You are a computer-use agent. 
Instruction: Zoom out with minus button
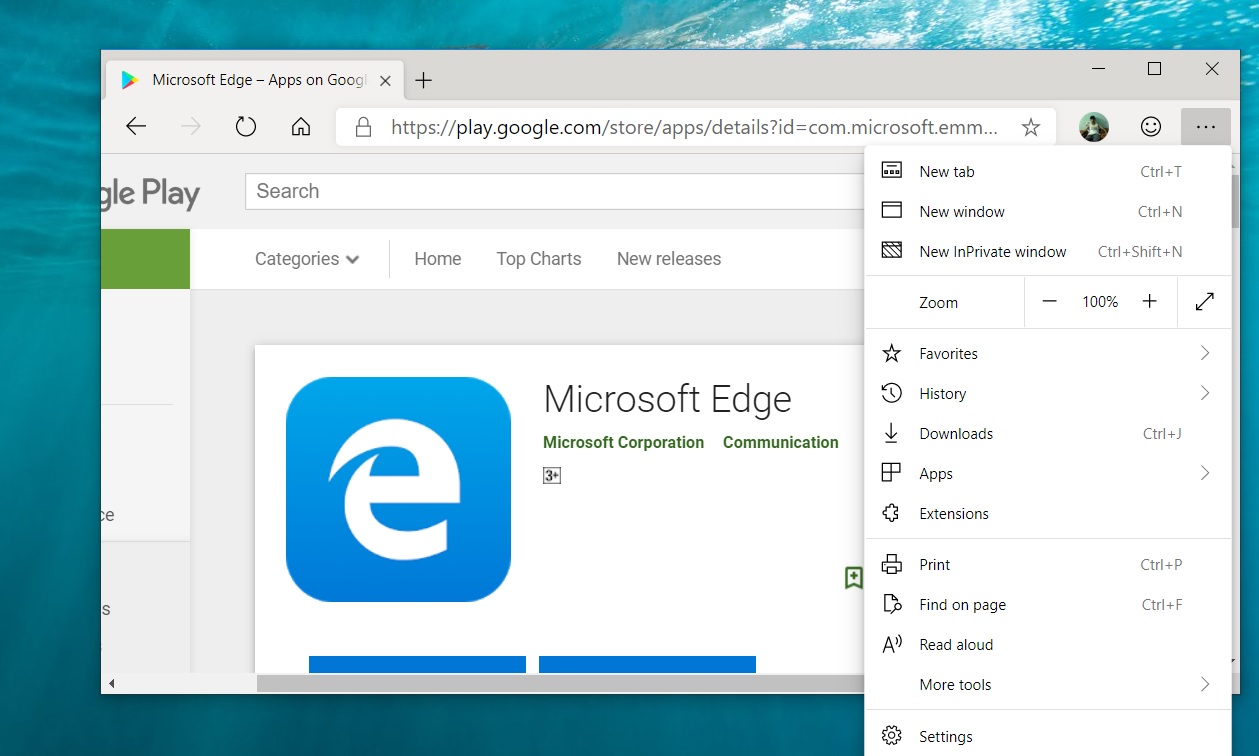[1049, 301]
